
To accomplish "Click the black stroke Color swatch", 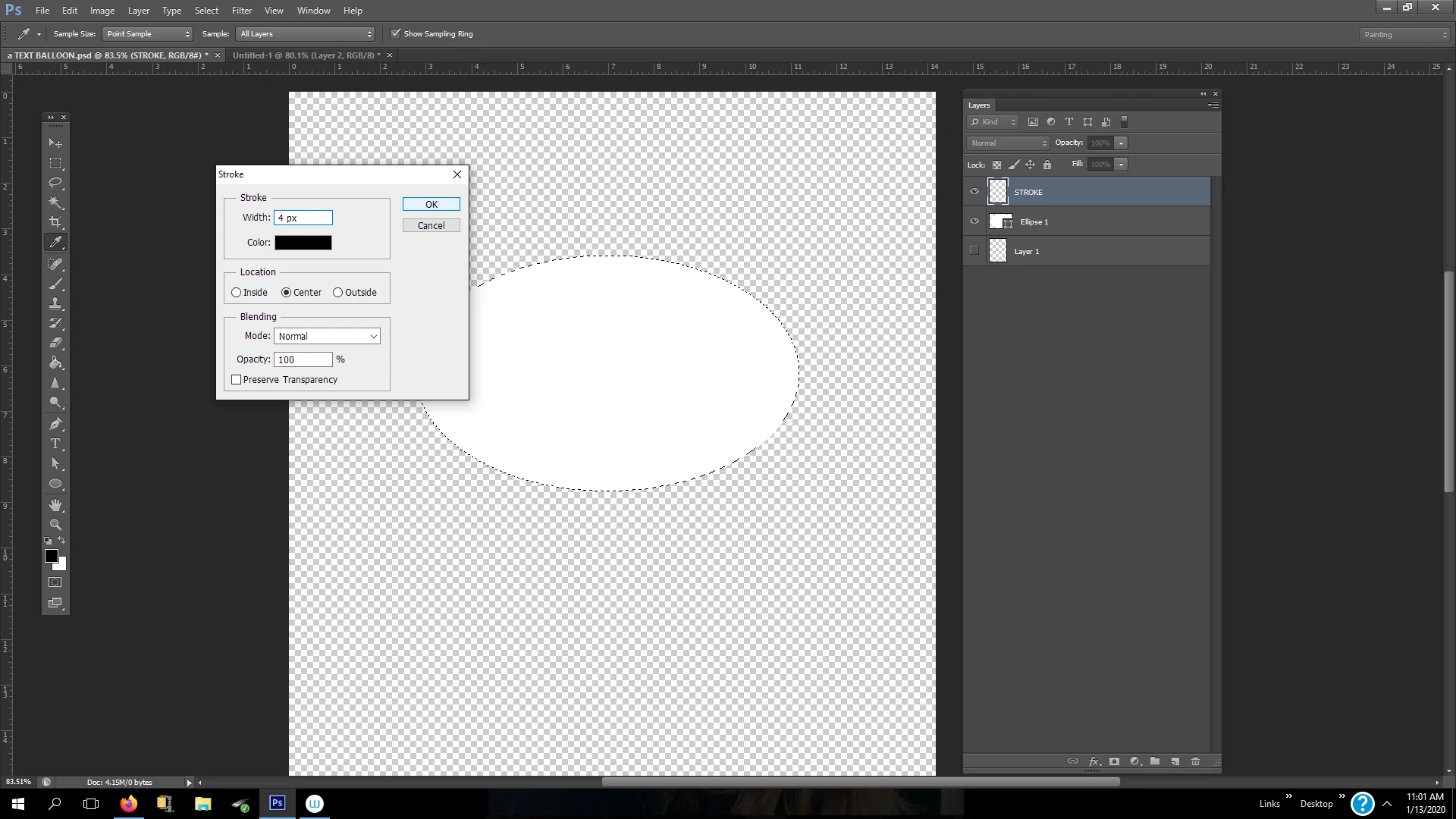I will 303,243.
